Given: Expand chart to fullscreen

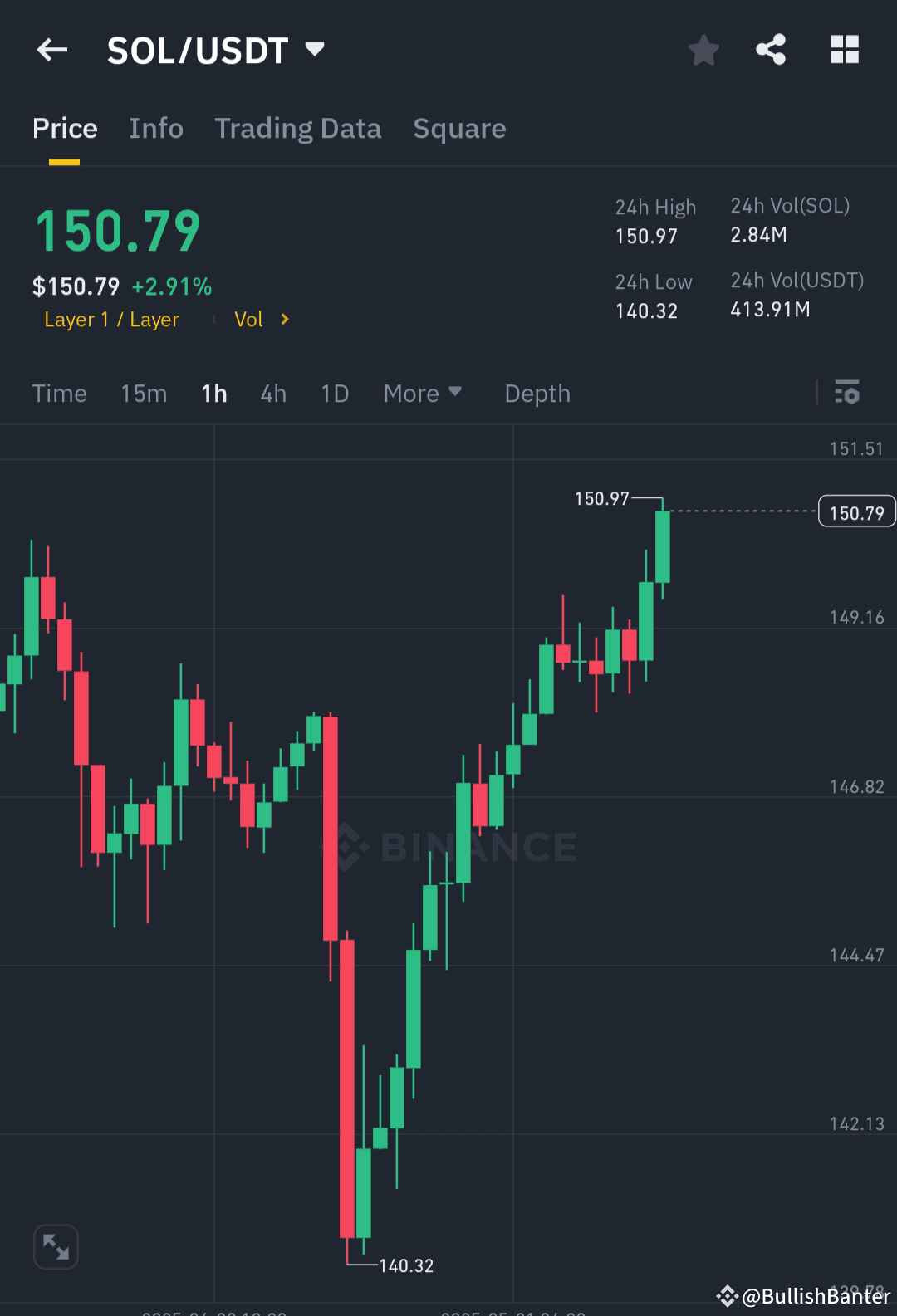Looking at the screenshot, I should (55, 1246).
